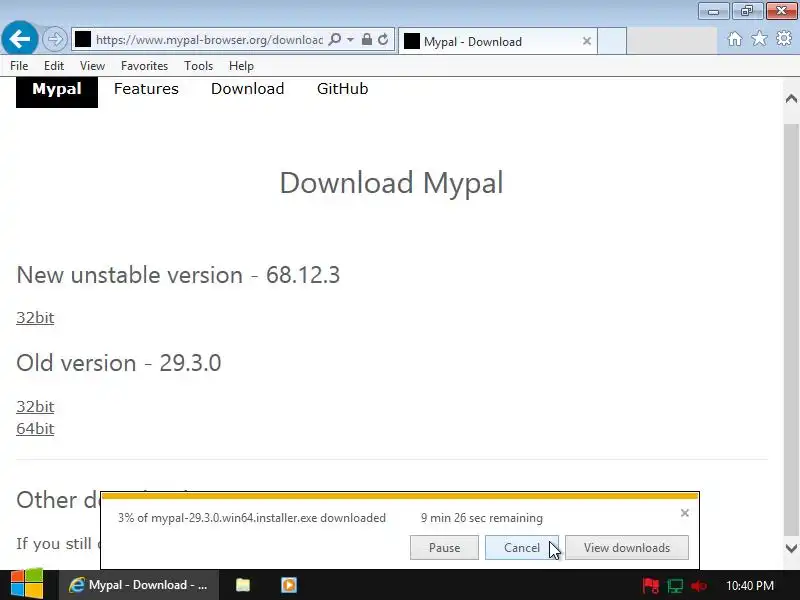Open the File menu

tap(19, 66)
